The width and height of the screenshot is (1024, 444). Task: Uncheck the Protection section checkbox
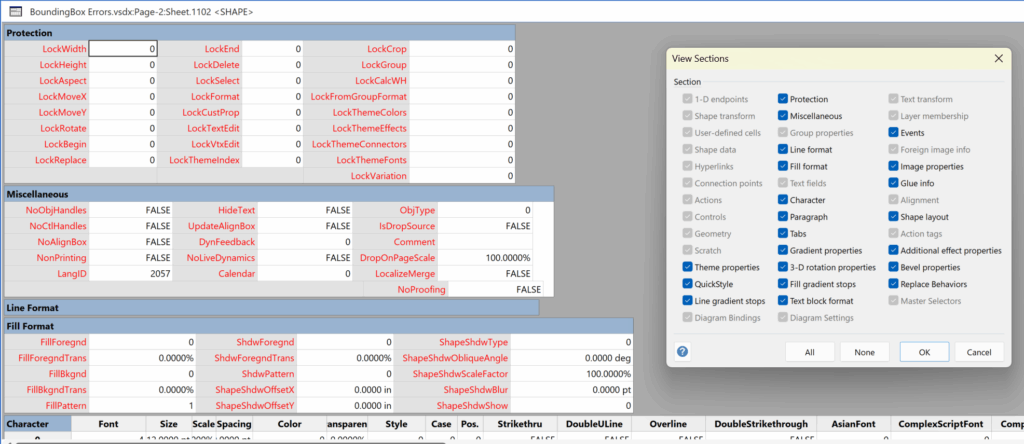pyautogui.click(x=784, y=100)
